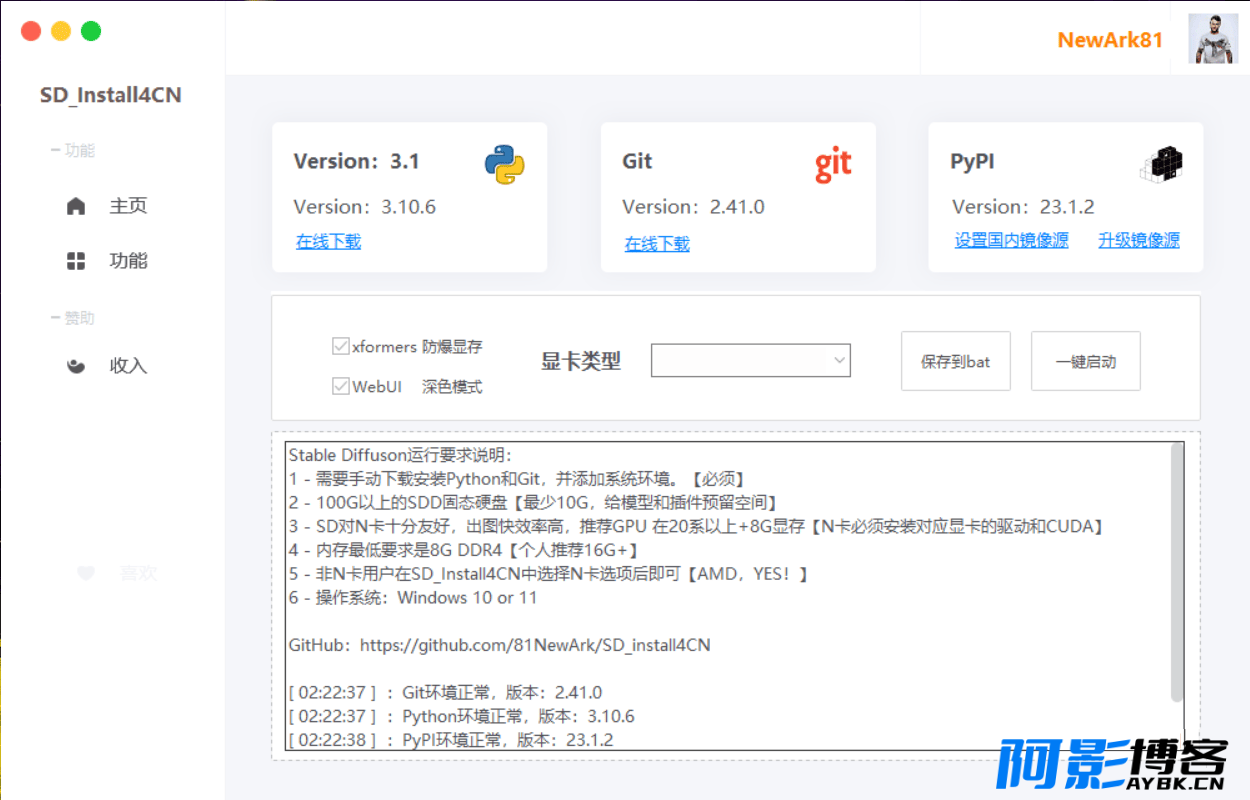This screenshot has width=1250, height=800.
Task: Click the 设置国内镜像源 link
Action: (x=1012, y=240)
